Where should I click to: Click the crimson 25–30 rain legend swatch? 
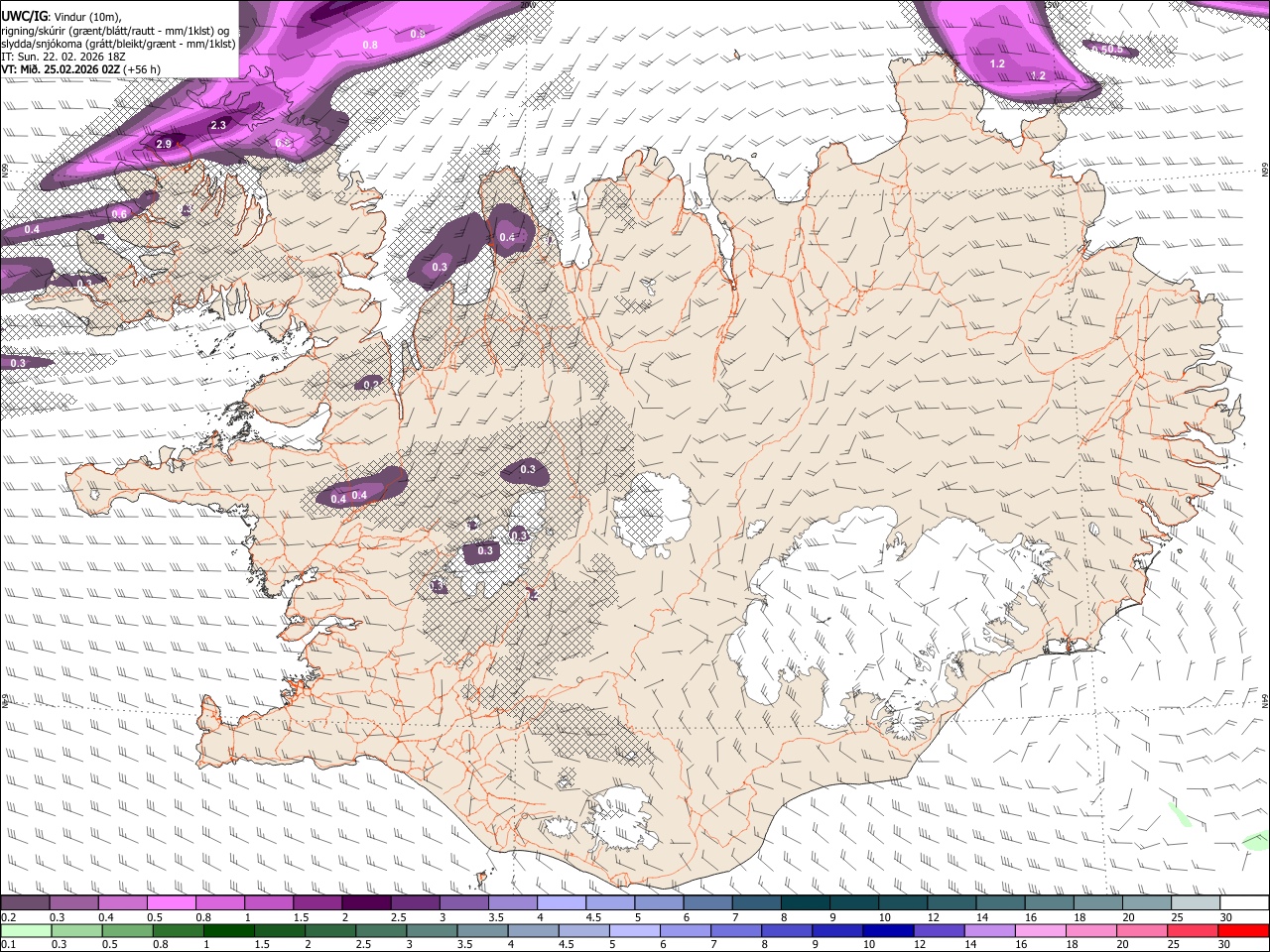click(x=1194, y=930)
